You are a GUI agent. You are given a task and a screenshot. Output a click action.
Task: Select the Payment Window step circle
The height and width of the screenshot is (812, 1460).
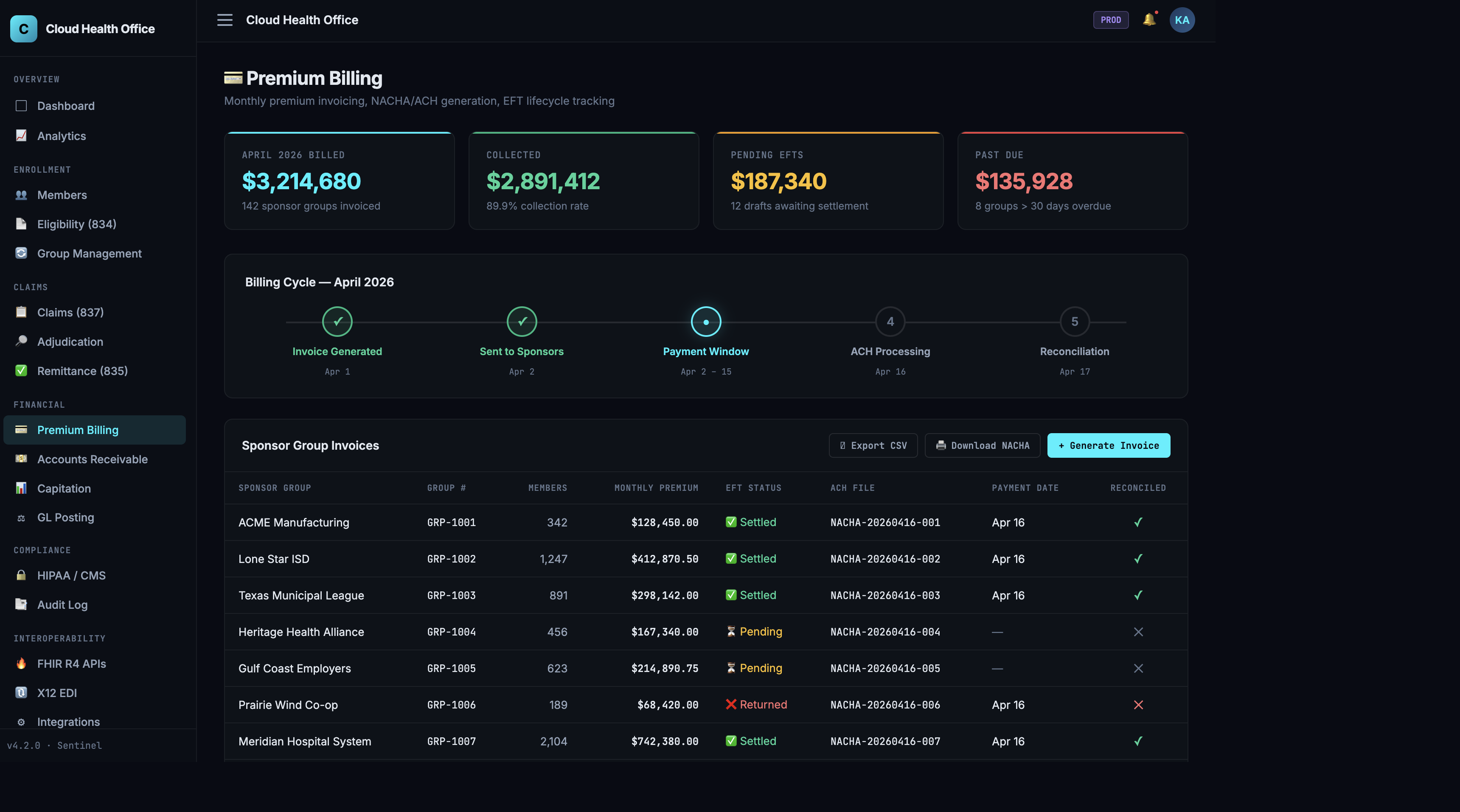706,321
